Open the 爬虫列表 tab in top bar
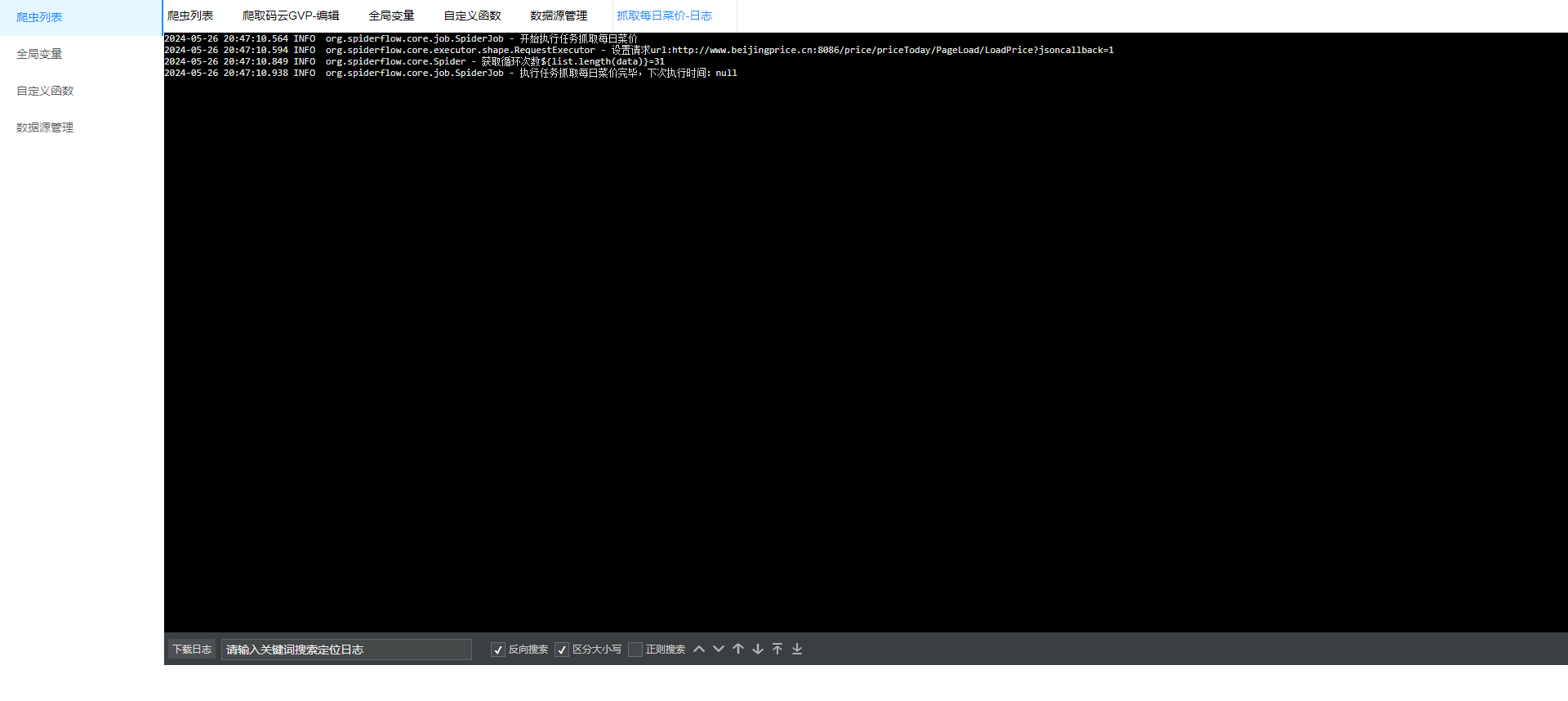 point(190,16)
